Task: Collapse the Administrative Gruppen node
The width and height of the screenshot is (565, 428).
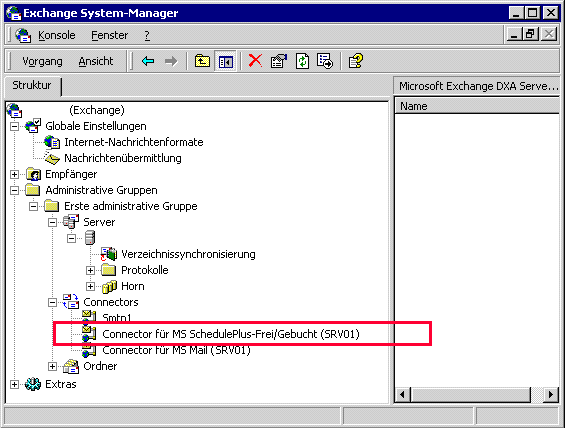Action: pos(14,190)
